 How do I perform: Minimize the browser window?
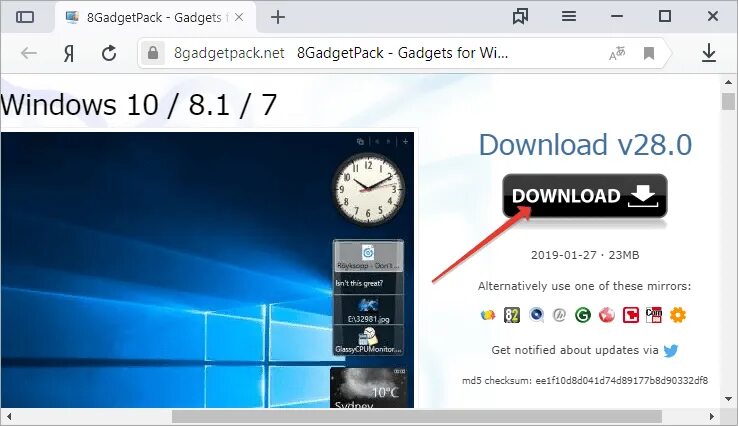point(617,16)
